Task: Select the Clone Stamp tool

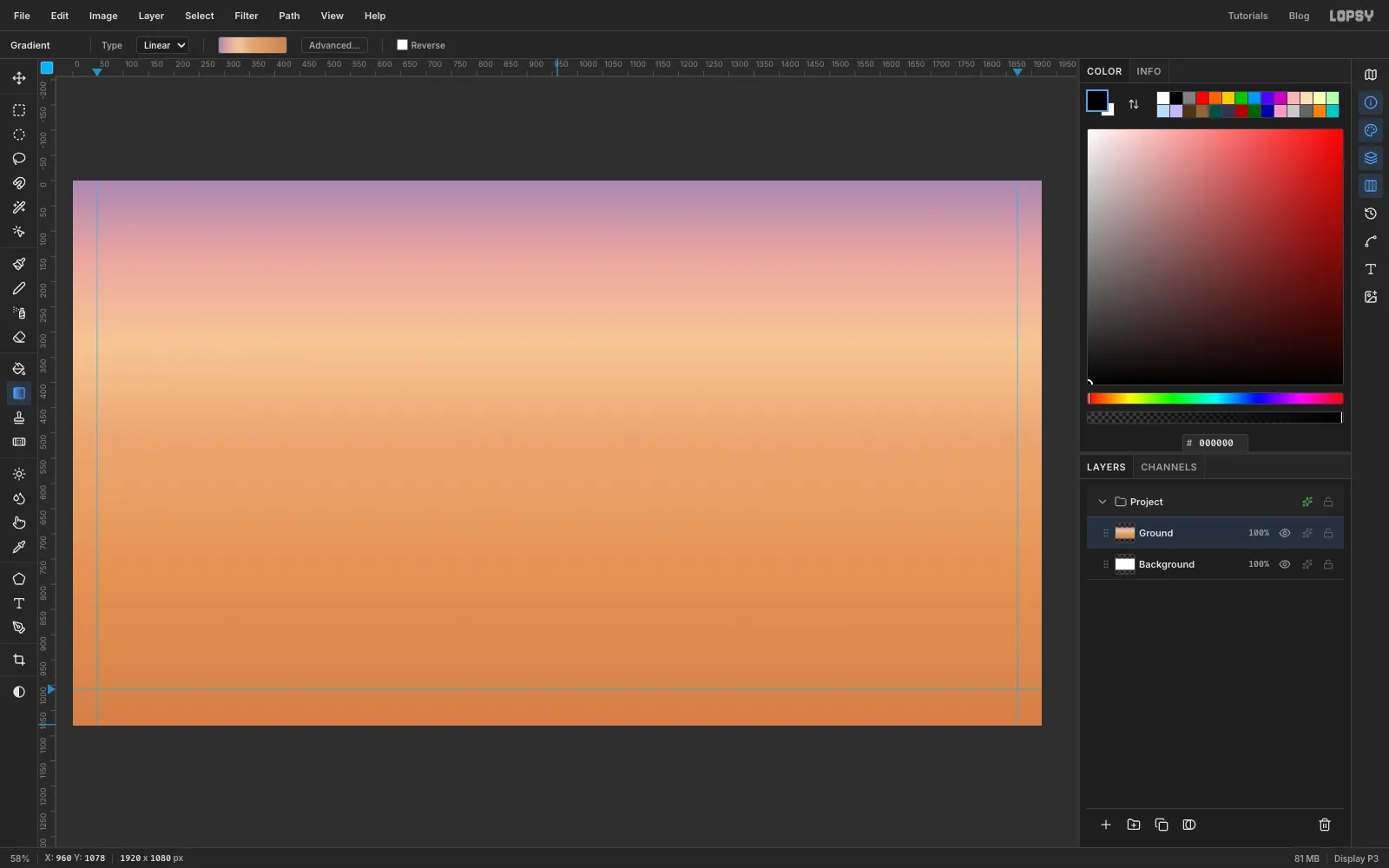Action: (x=19, y=418)
